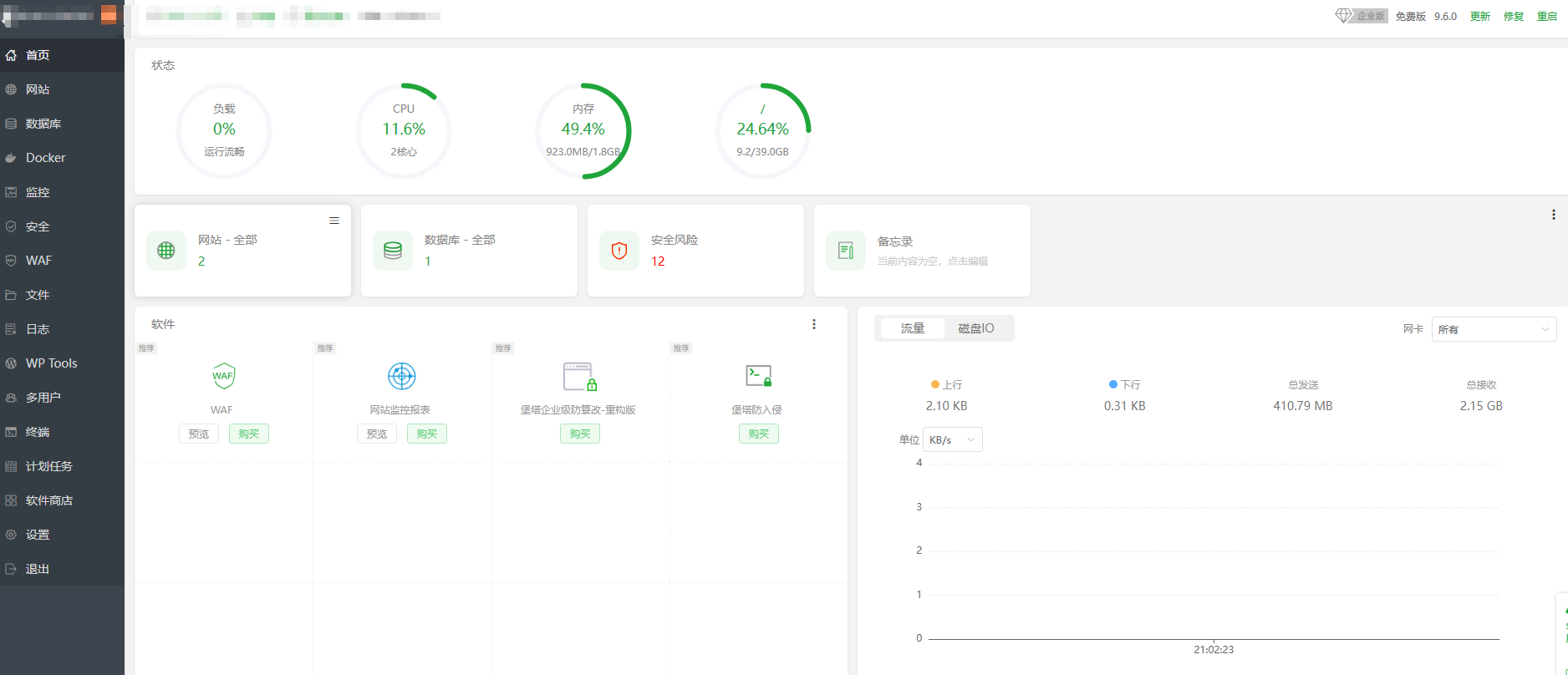
Task: Click the 免费版 version label
Action: tap(1411, 16)
